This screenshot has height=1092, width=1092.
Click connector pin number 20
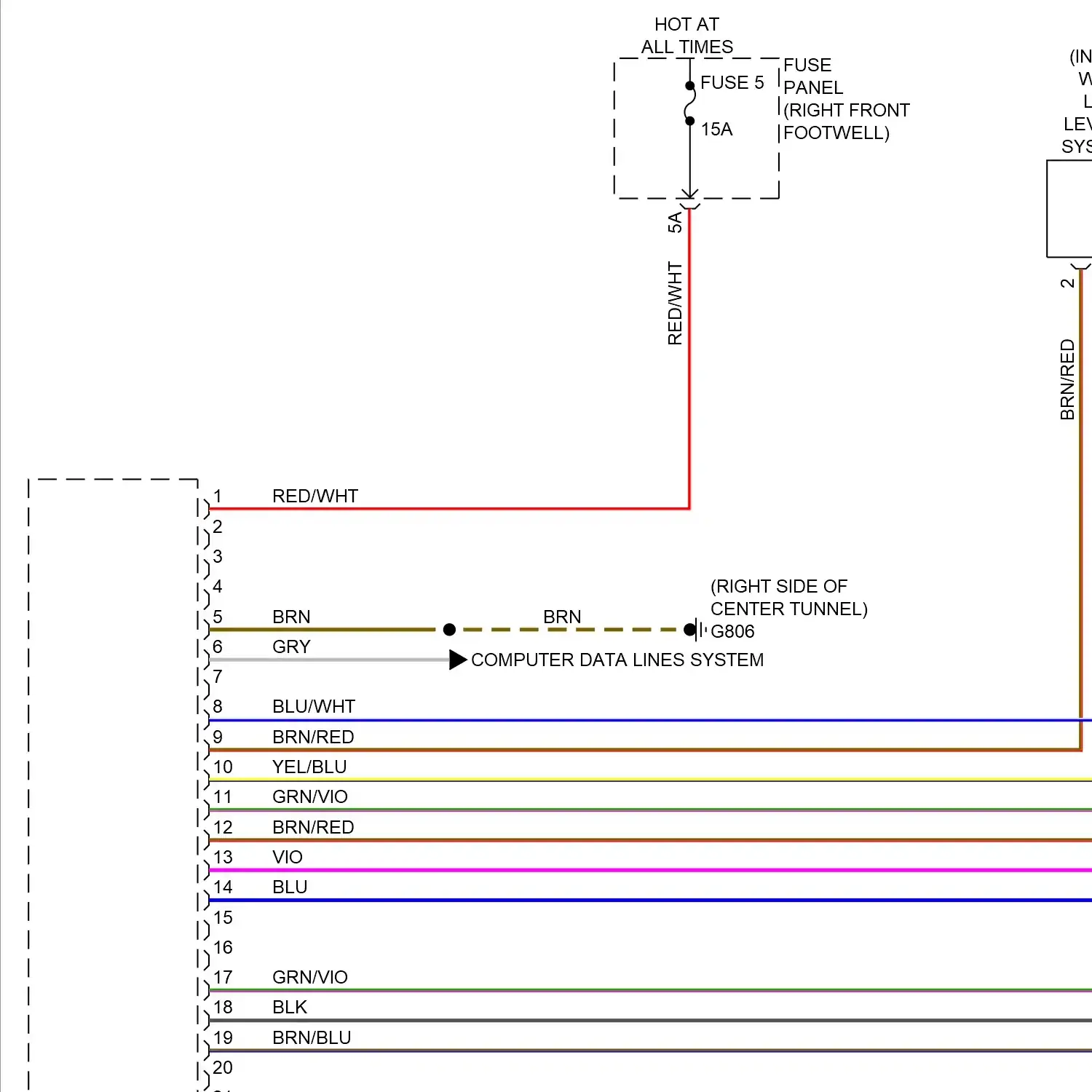coord(223,1068)
